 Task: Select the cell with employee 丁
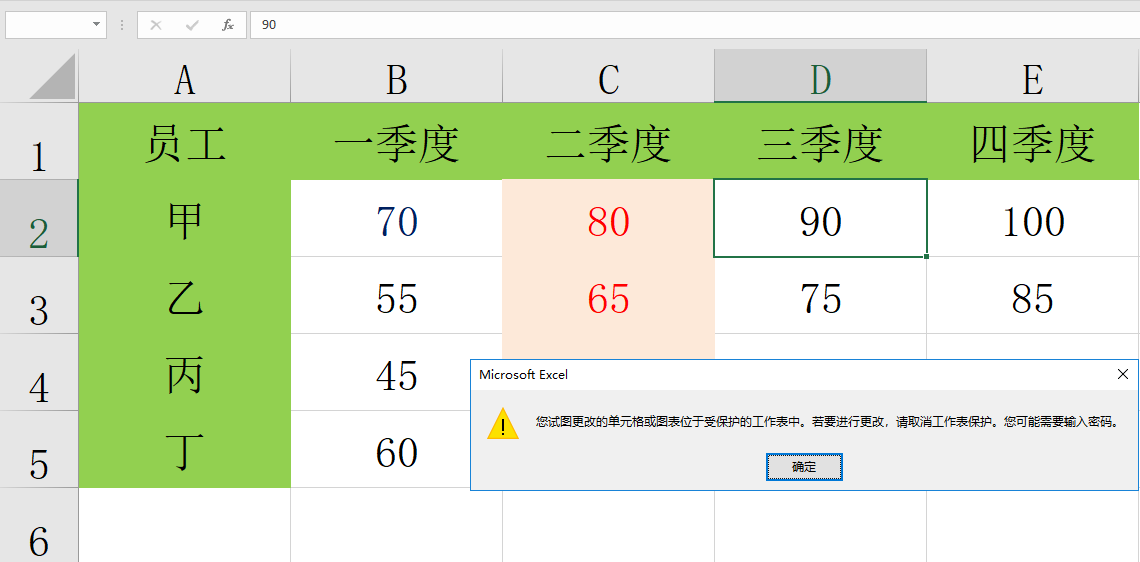(x=185, y=449)
